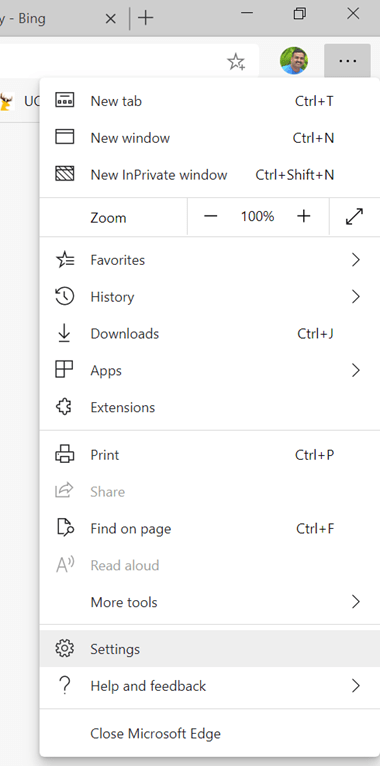Expand the History submenu chevron
380x766 pixels.
[356, 297]
